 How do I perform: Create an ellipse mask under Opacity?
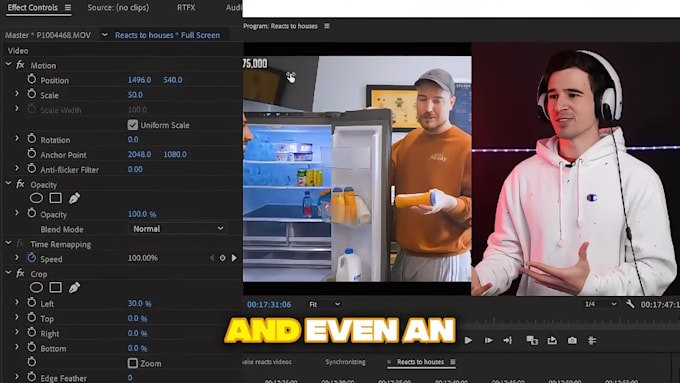tap(36, 198)
